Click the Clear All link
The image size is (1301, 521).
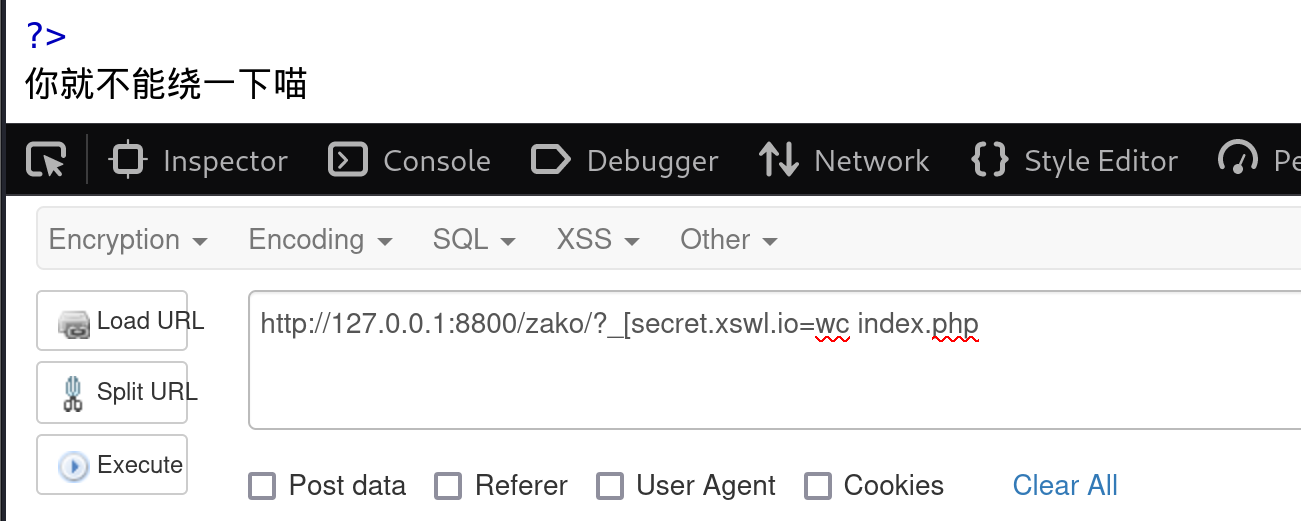point(1065,486)
